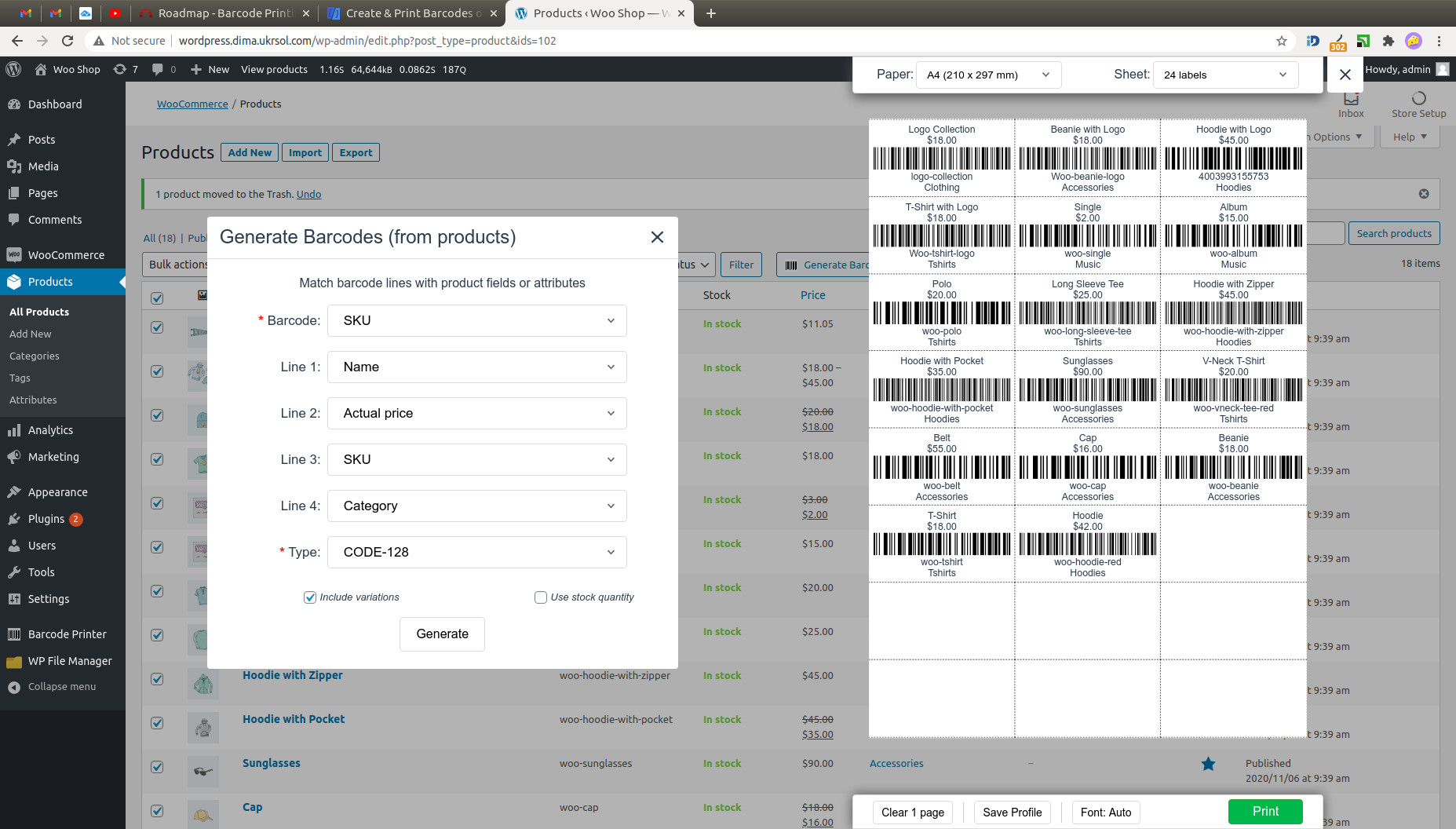Click View products in admin bar

point(274,69)
